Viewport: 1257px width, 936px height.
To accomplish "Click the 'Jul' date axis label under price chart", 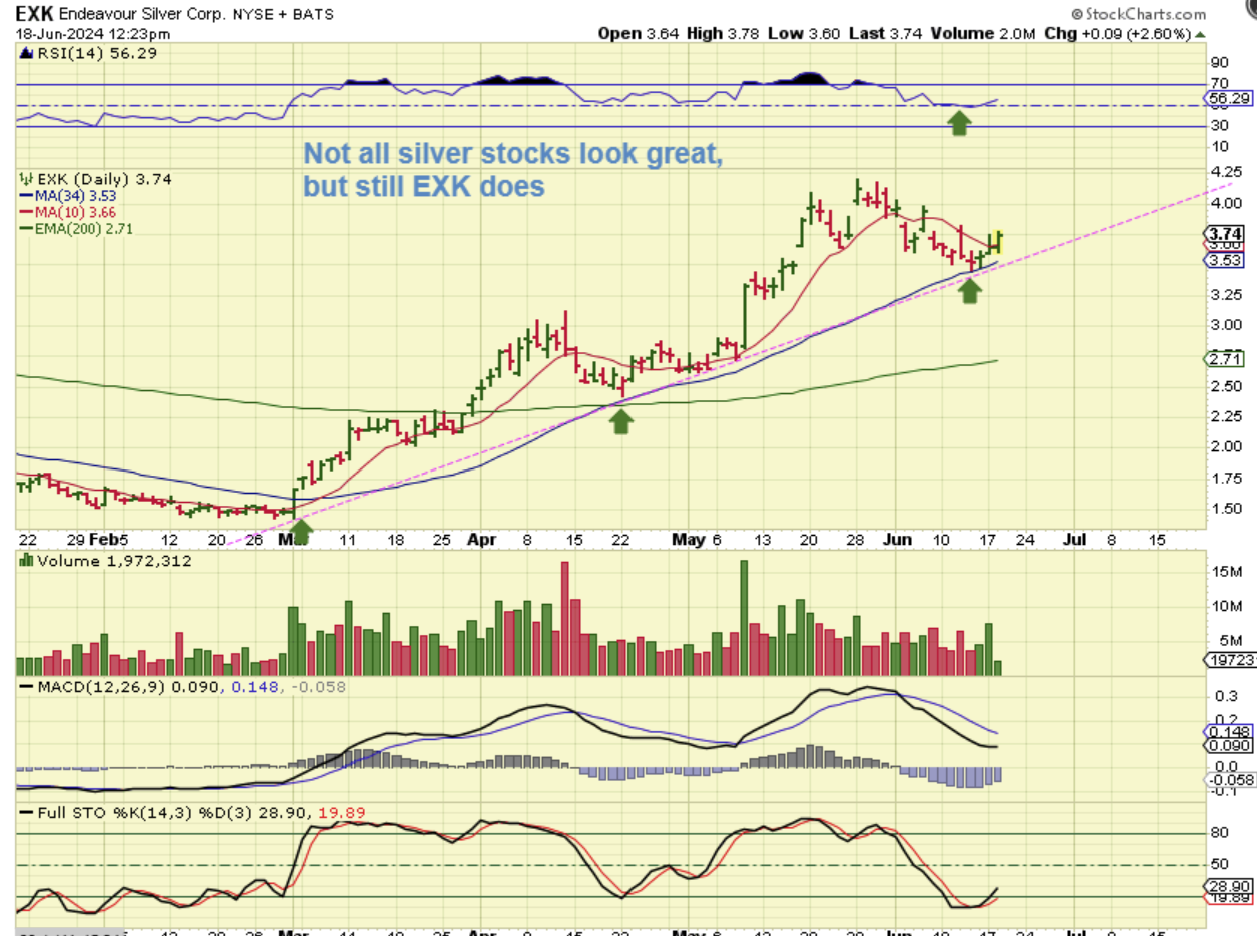I will point(1075,539).
